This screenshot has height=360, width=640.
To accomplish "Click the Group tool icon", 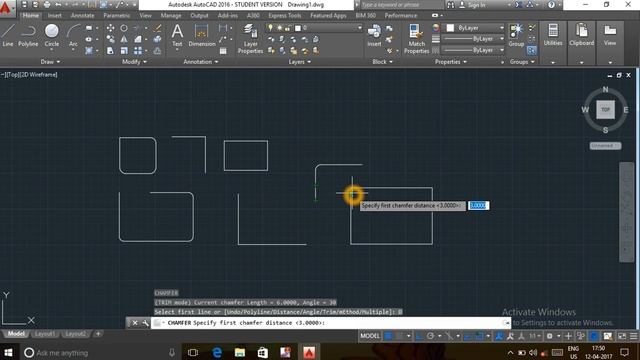I will (x=516, y=35).
